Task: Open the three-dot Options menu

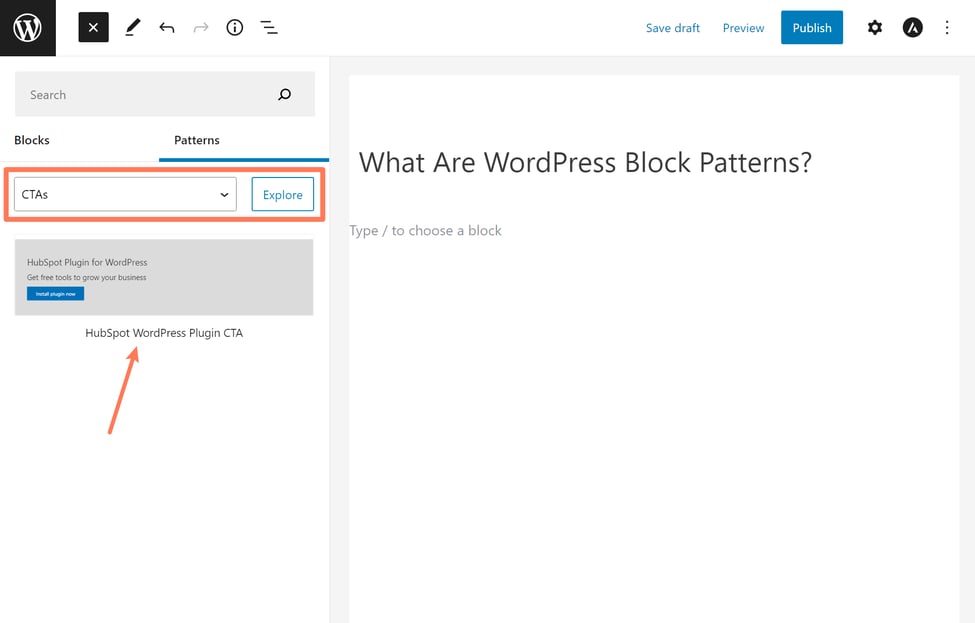Action: pos(947,28)
